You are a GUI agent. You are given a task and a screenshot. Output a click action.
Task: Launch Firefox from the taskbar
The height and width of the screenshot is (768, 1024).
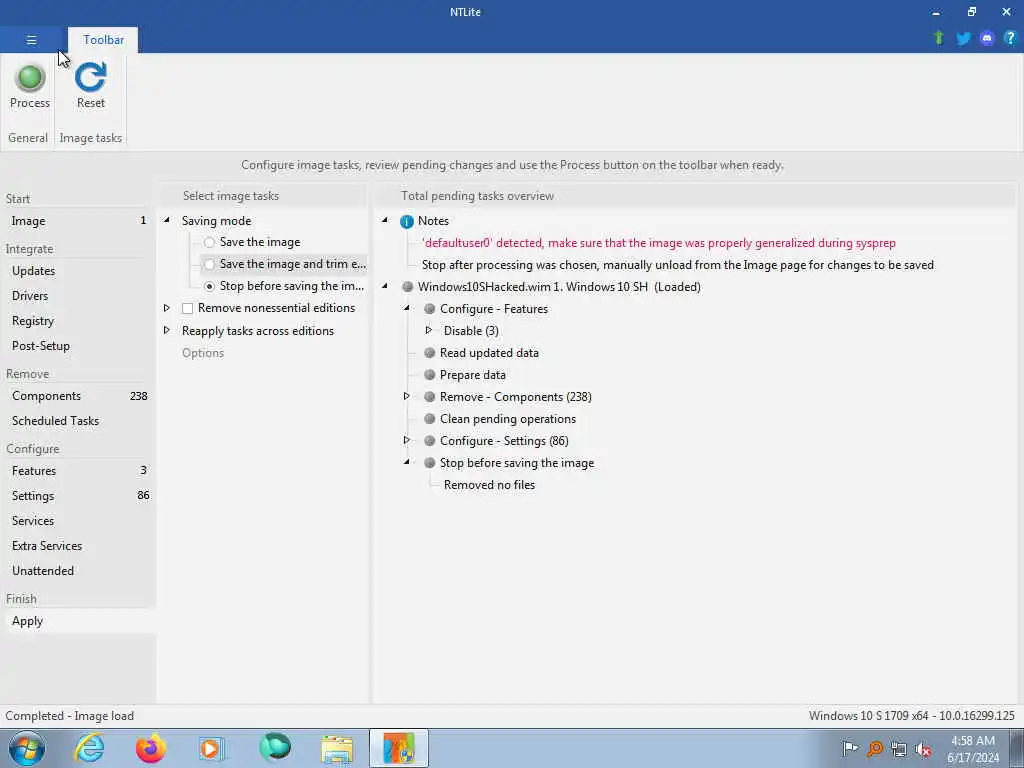tap(150, 748)
